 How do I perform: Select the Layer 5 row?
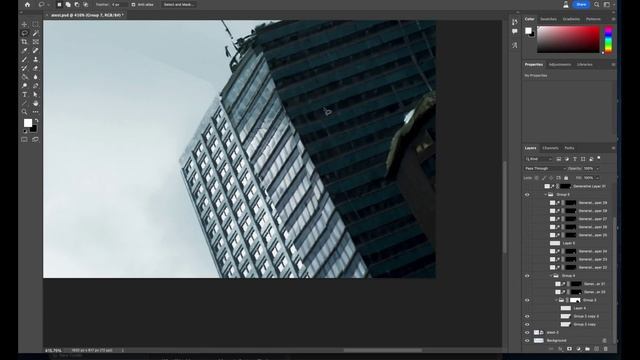click(x=569, y=243)
